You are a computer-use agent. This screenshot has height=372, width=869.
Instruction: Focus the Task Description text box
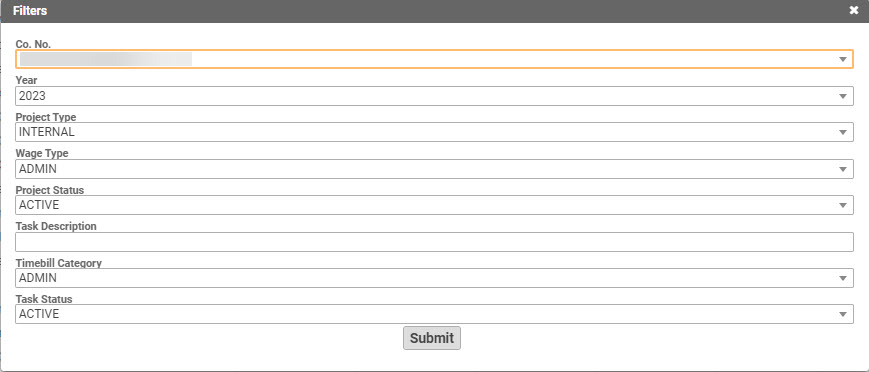(434, 242)
